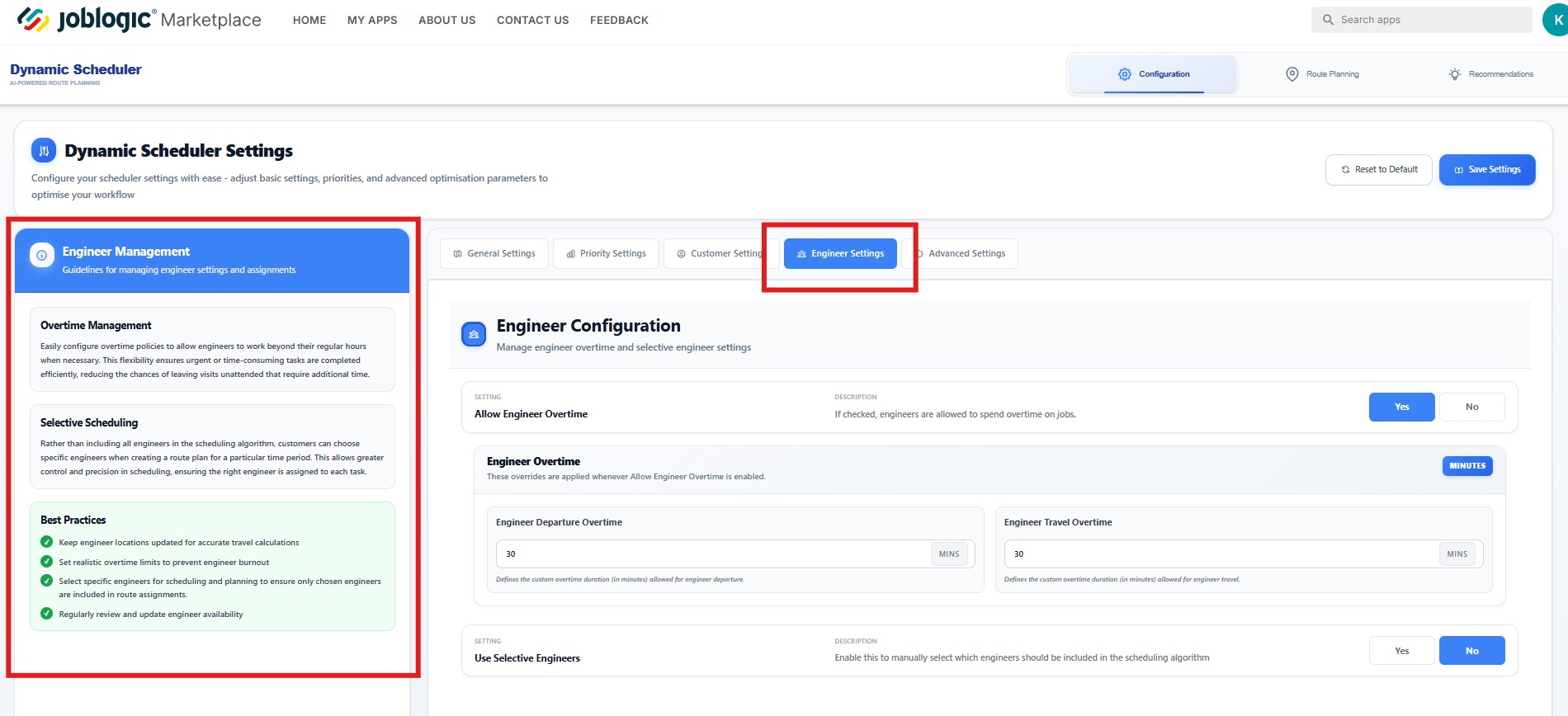The width and height of the screenshot is (1568, 716).
Task: Click the Joblogic Marketplace logo
Action: pos(139,19)
